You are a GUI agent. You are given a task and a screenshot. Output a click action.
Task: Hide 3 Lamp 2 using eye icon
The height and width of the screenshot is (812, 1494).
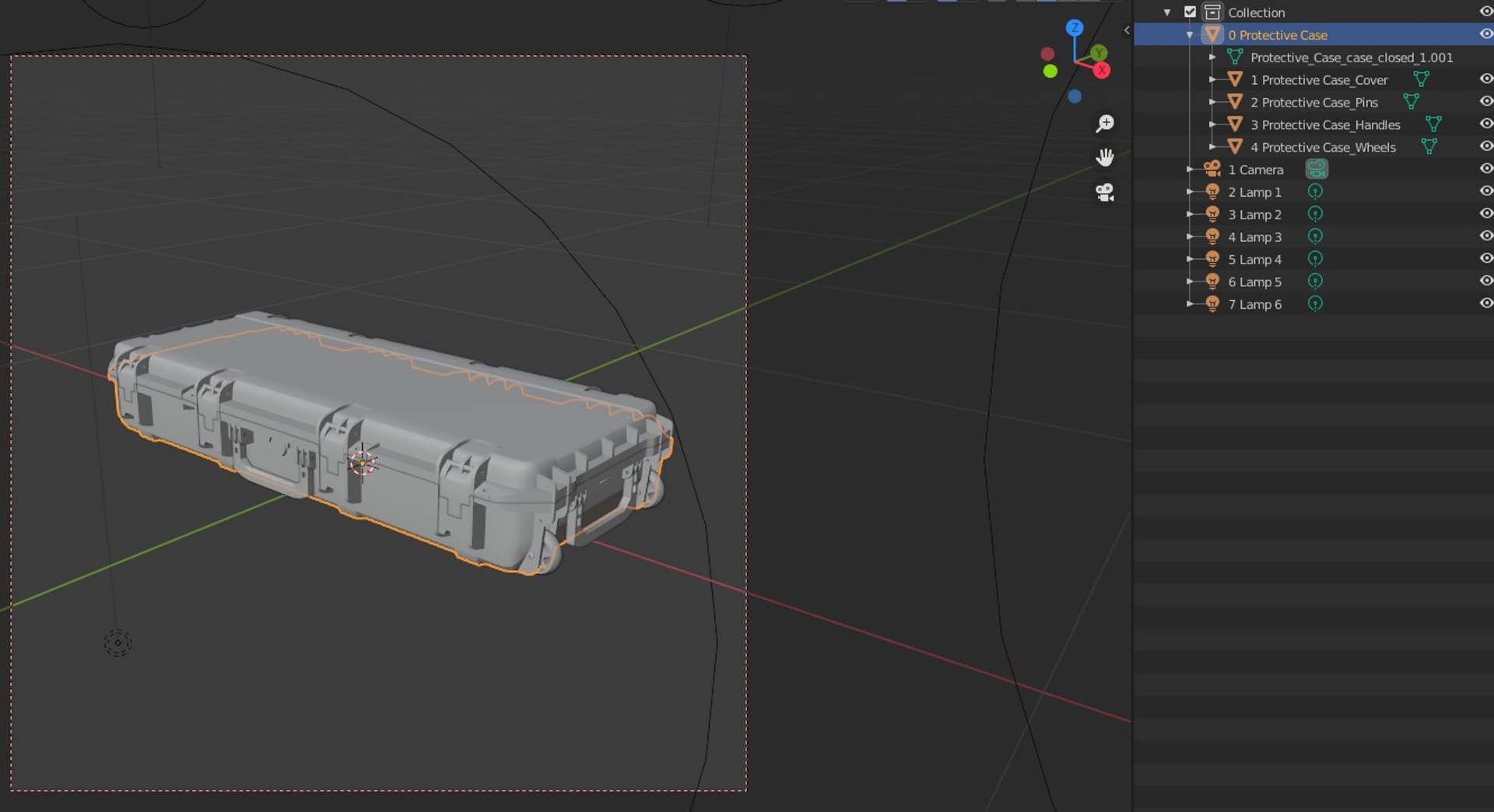pyautogui.click(x=1485, y=214)
